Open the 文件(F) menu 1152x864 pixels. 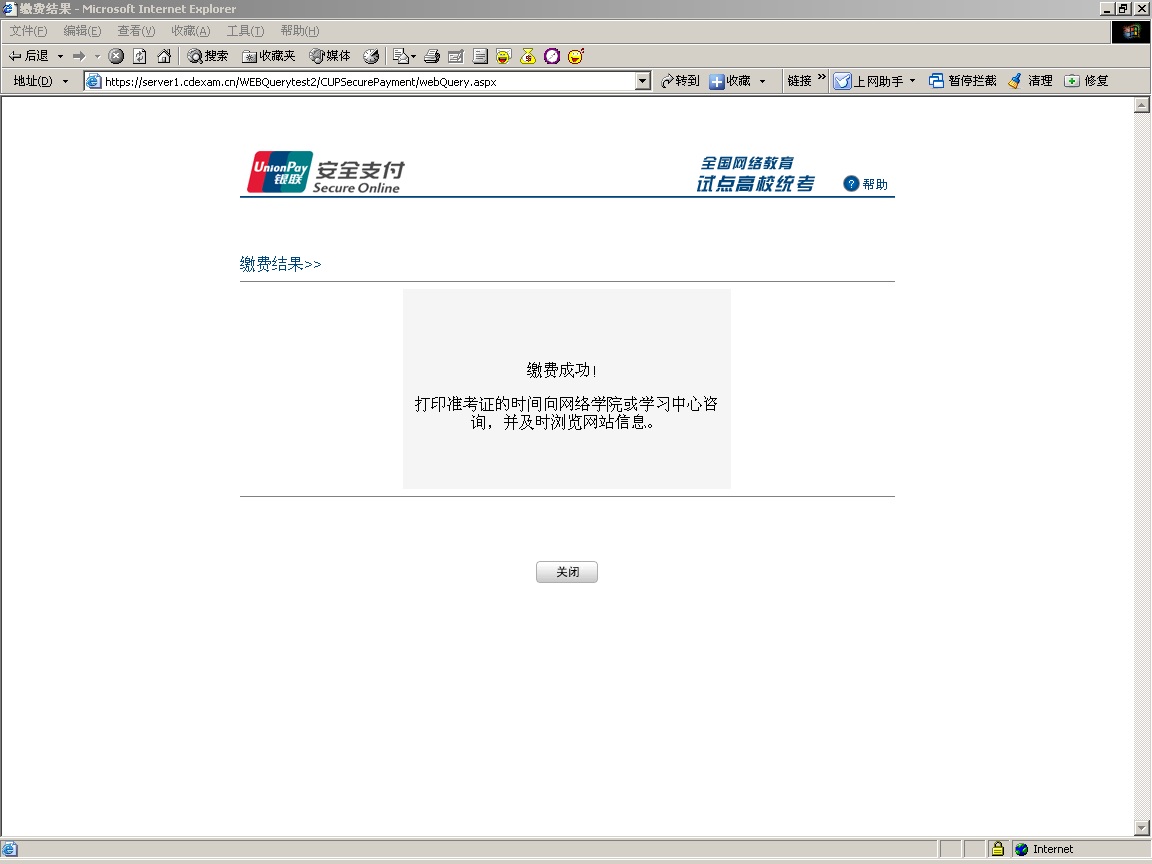(x=28, y=31)
